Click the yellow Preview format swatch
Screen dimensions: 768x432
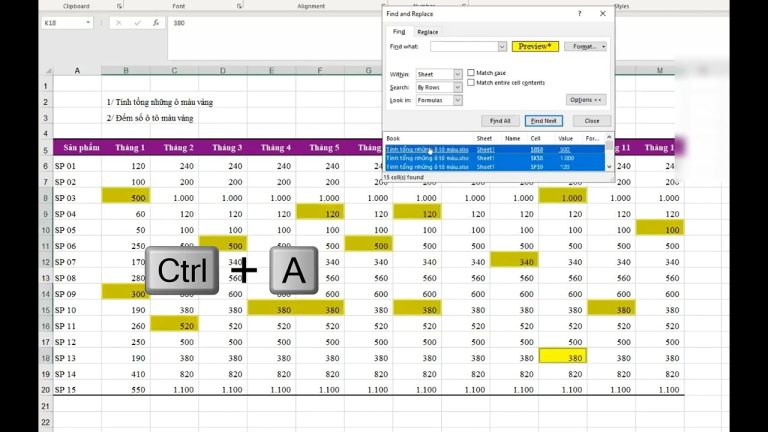[x=535, y=47]
